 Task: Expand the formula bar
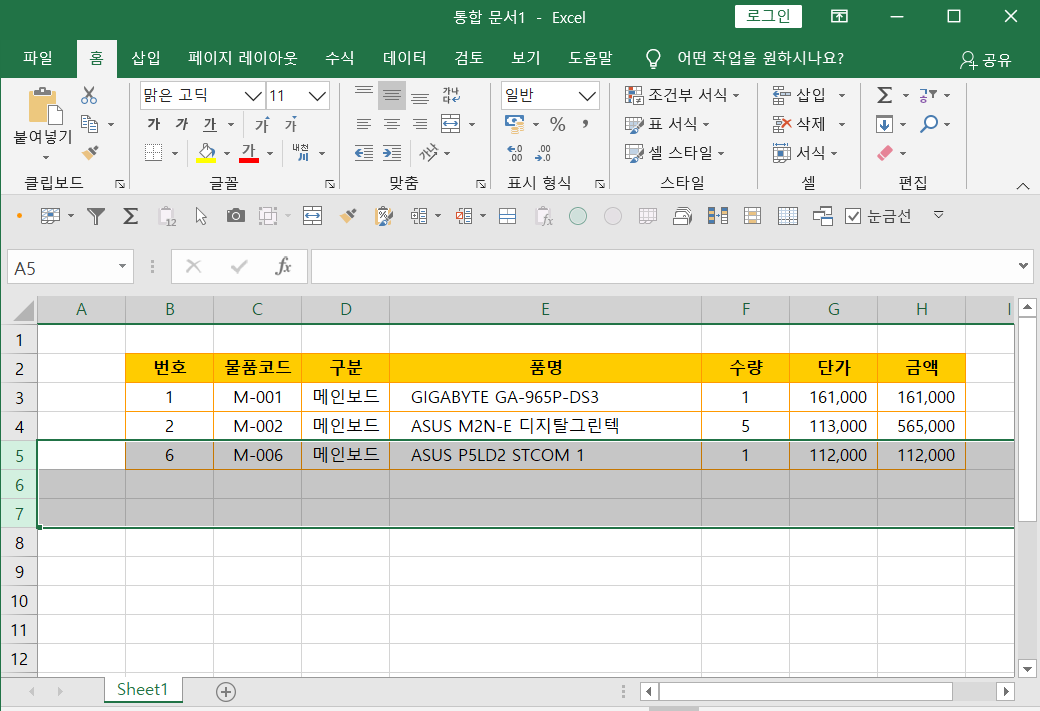[1023, 266]
